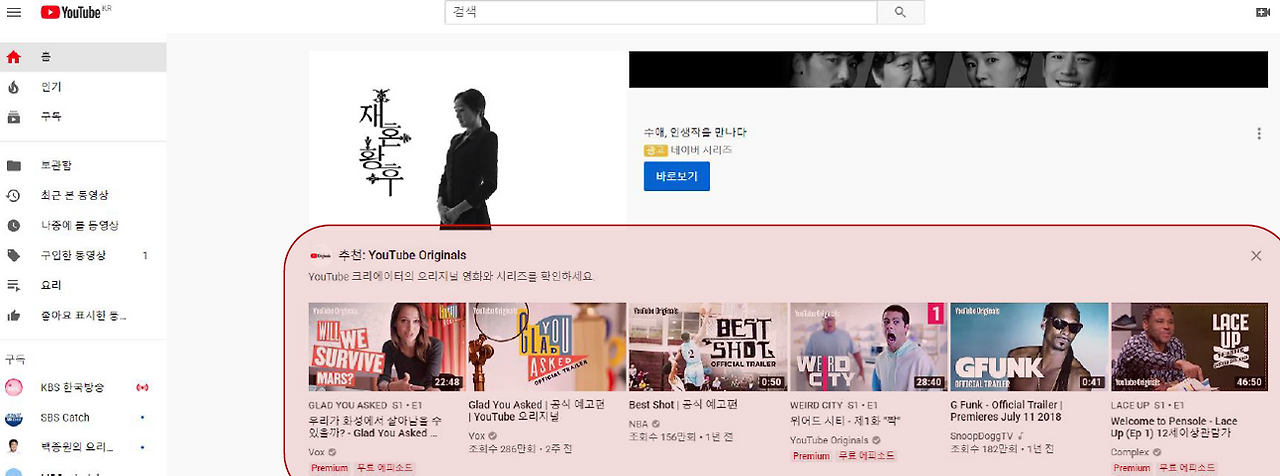
Task: Open the 요리 playlist entry
Action: pos(83,285)
